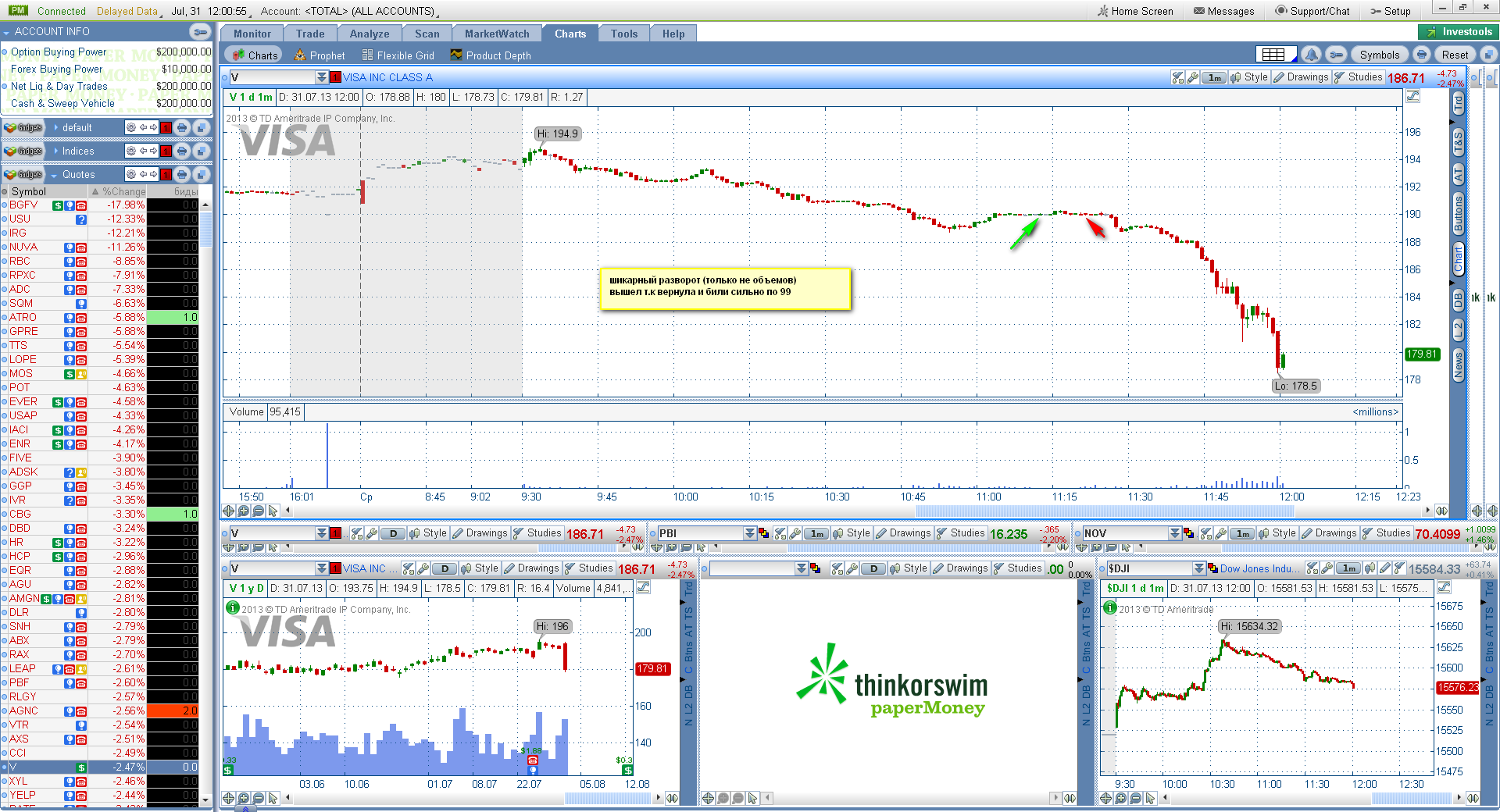Zoom in on the main V chart
The height and width of the screenshot is (812, 1500).
[243, 511]
